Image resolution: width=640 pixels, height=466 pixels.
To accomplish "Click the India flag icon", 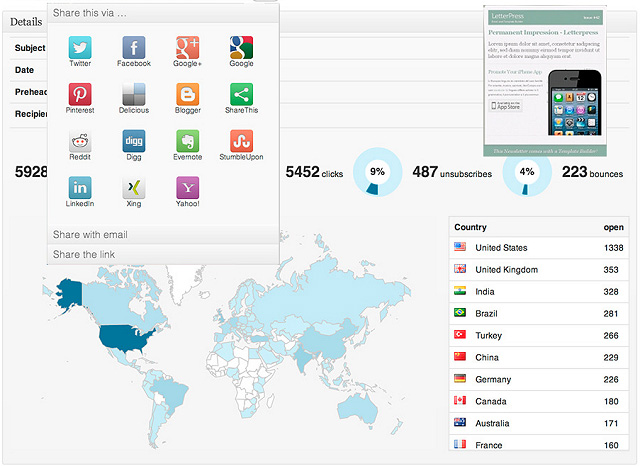I will (460, 291).
